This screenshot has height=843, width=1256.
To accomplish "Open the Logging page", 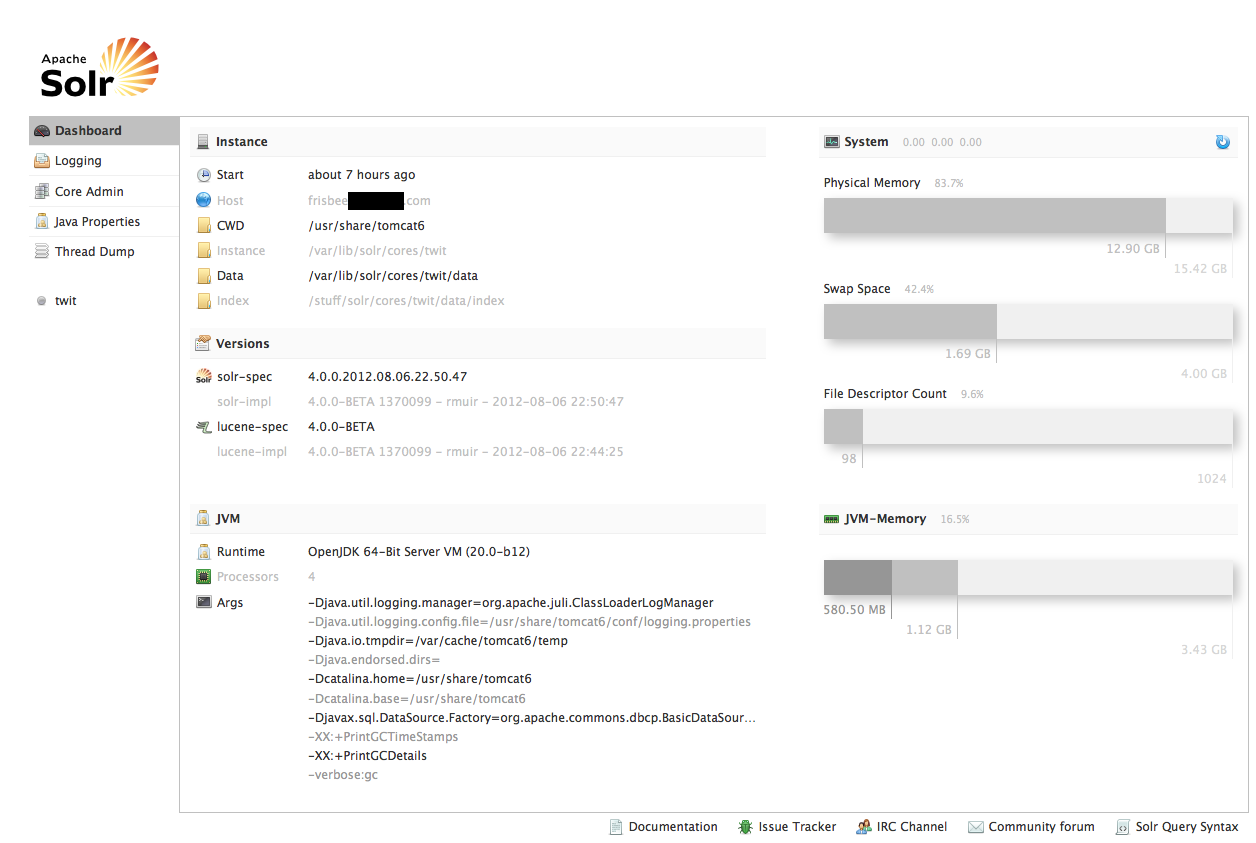I will [78, 161].
